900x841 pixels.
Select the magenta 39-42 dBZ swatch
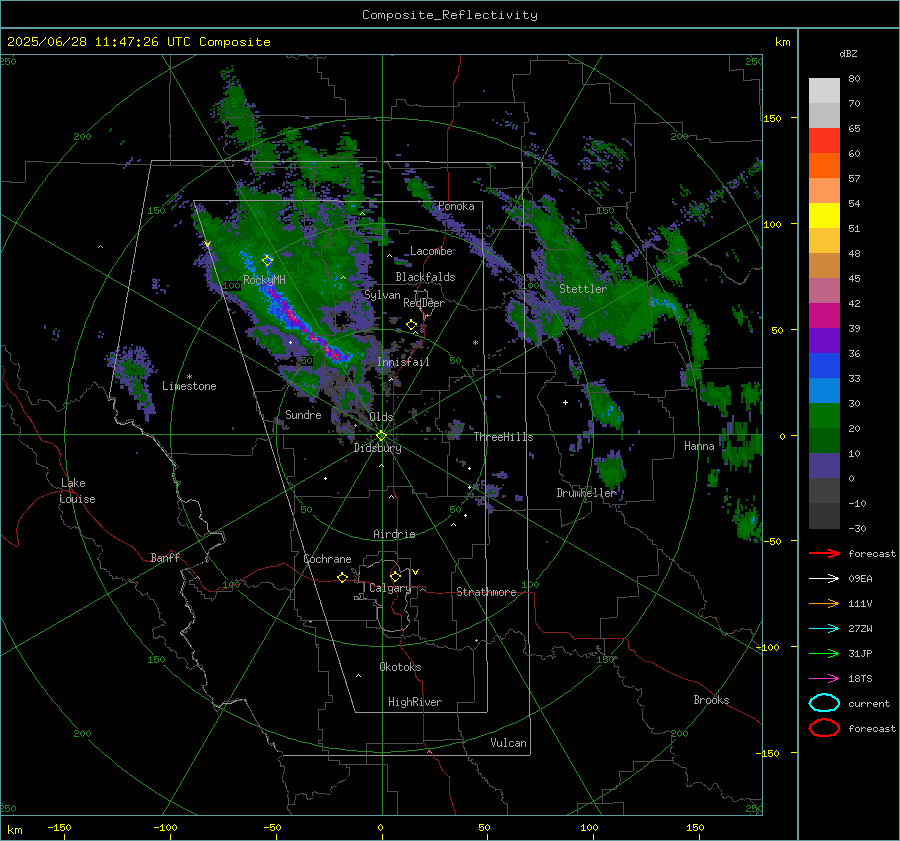tap(824, 316)
